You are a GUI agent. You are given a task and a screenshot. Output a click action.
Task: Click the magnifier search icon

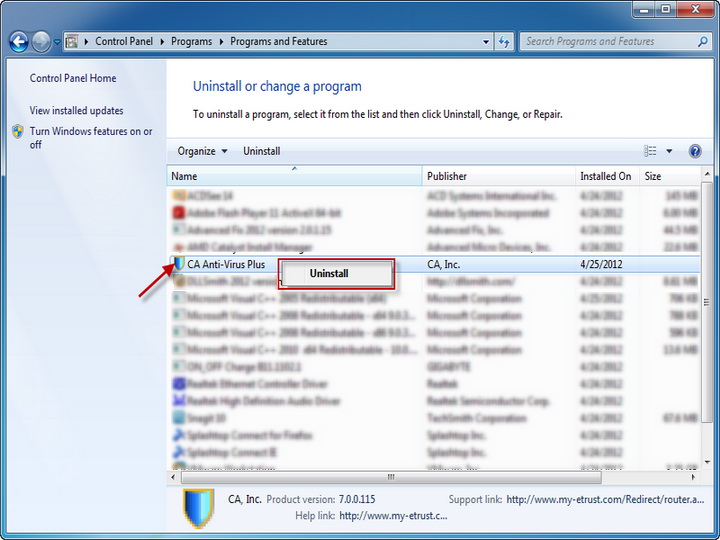pyautogui.click(x=702, y=42)
